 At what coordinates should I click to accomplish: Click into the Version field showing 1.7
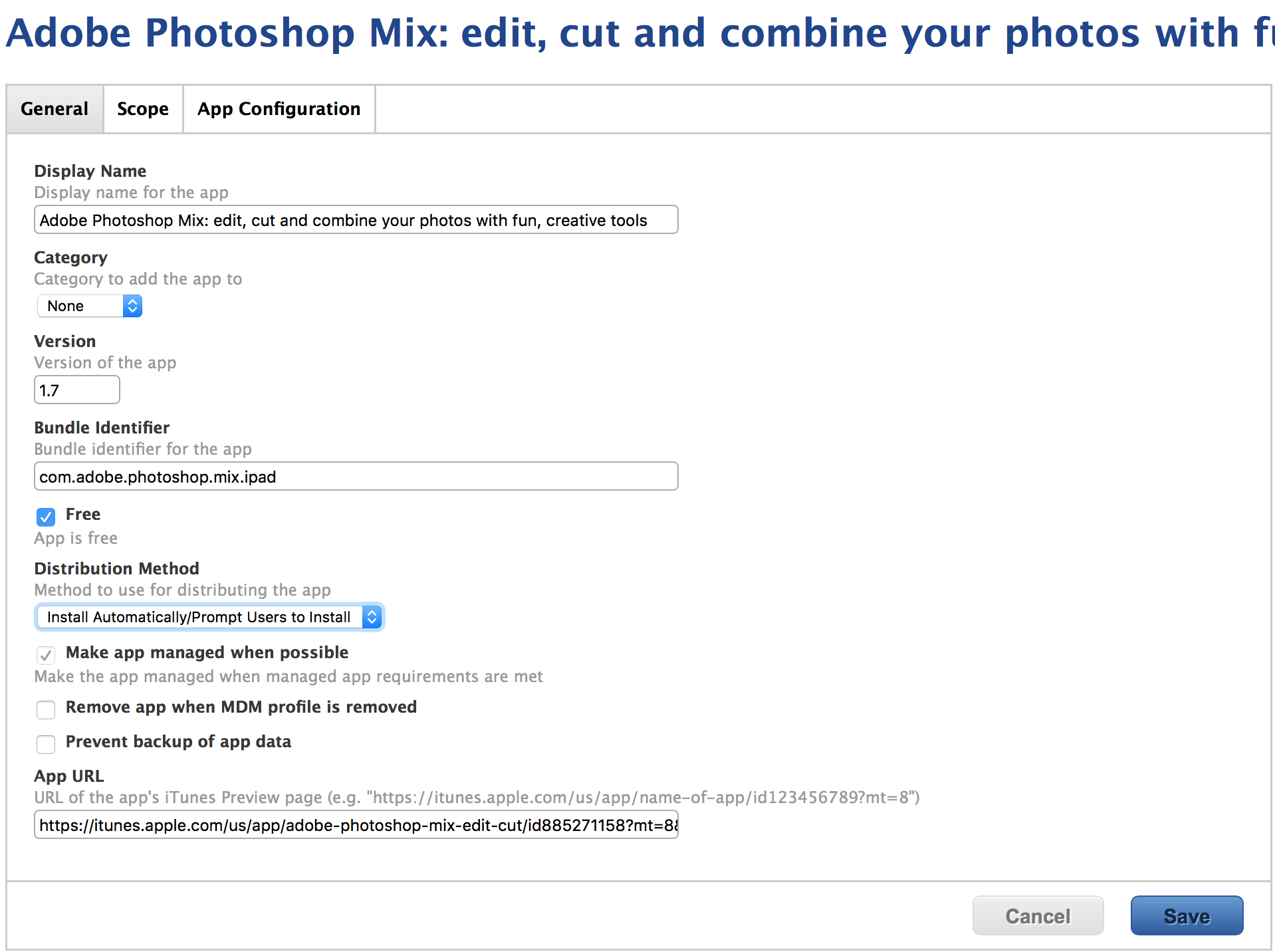[76, 390]
